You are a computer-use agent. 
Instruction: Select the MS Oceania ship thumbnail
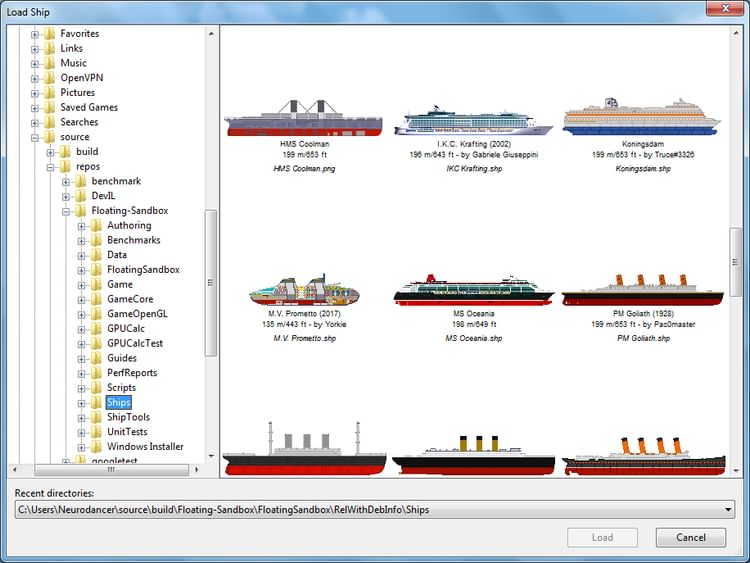click(x=474, y=290)
